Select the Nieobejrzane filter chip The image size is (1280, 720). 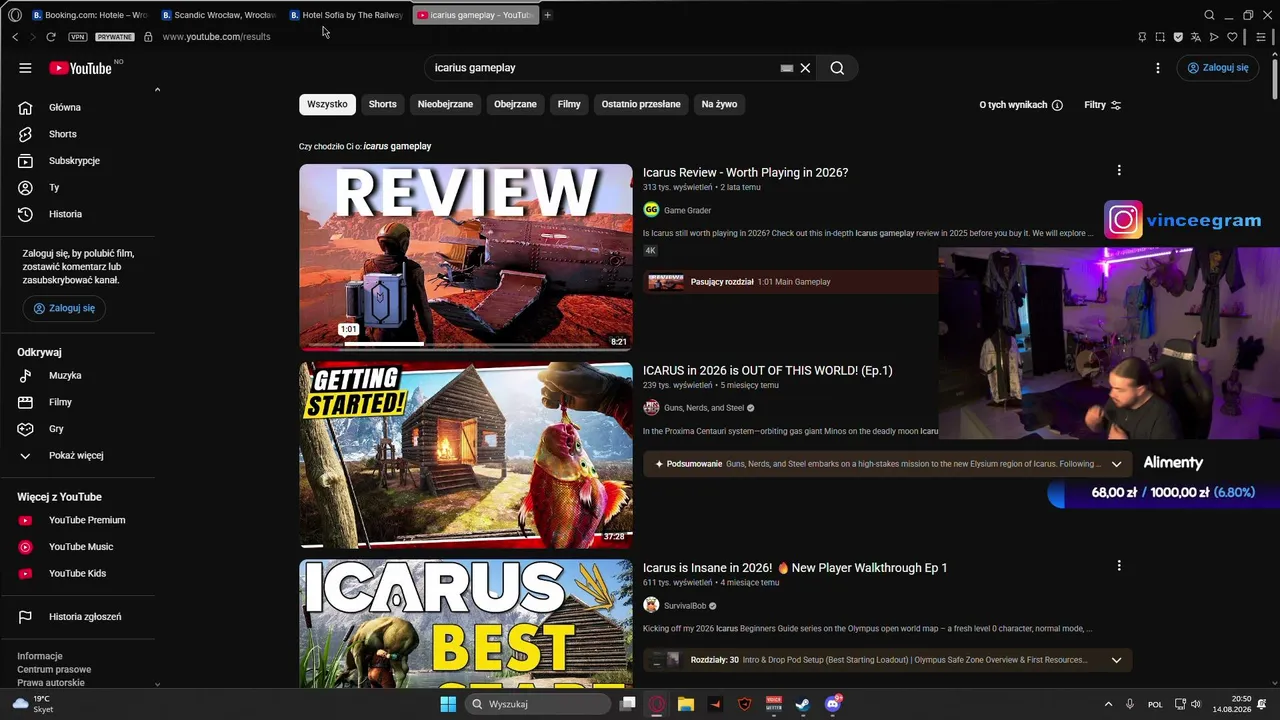coord(445,104)
